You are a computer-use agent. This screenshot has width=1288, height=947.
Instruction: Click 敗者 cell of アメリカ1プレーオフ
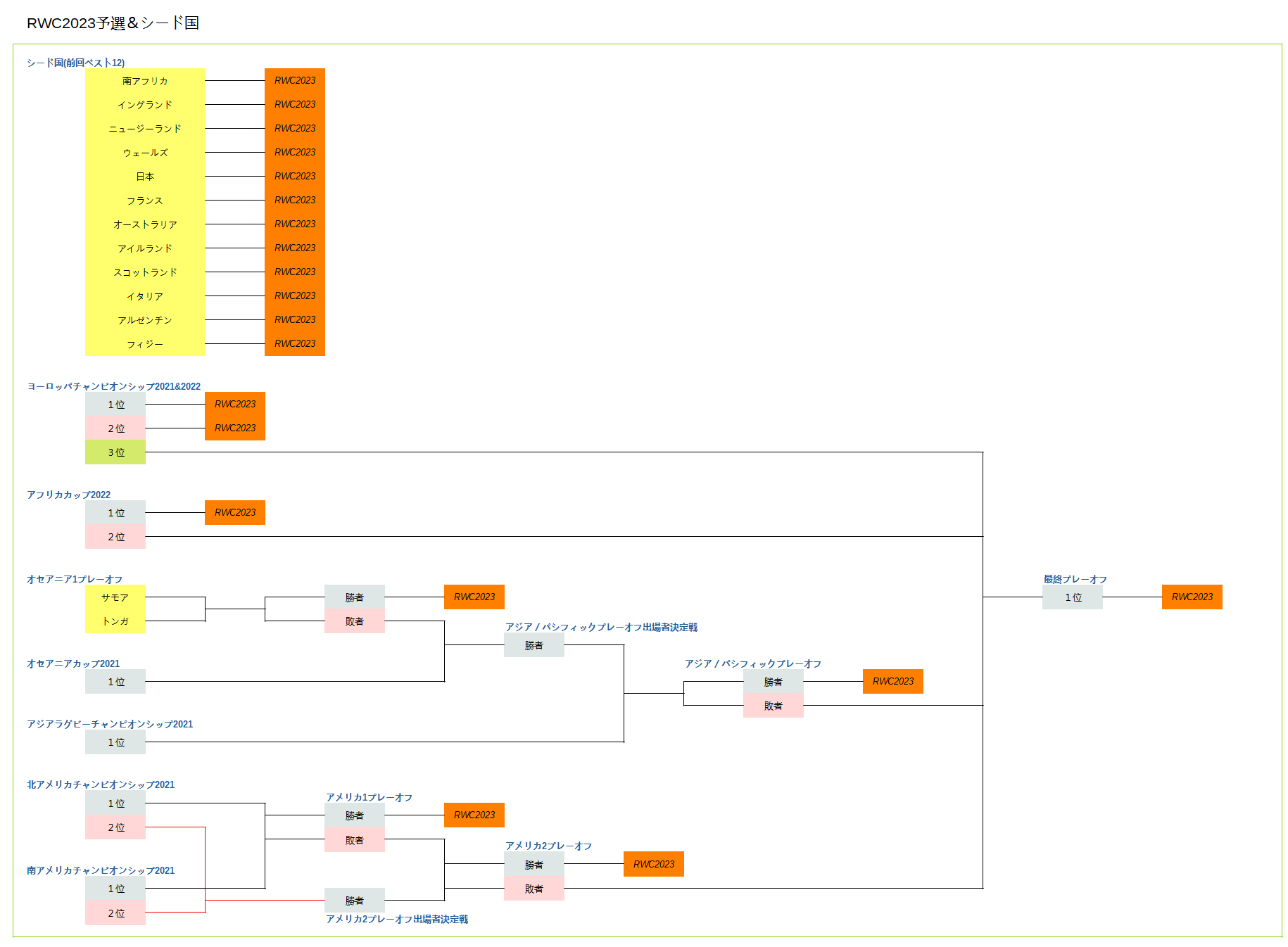[x=355, y=839]
